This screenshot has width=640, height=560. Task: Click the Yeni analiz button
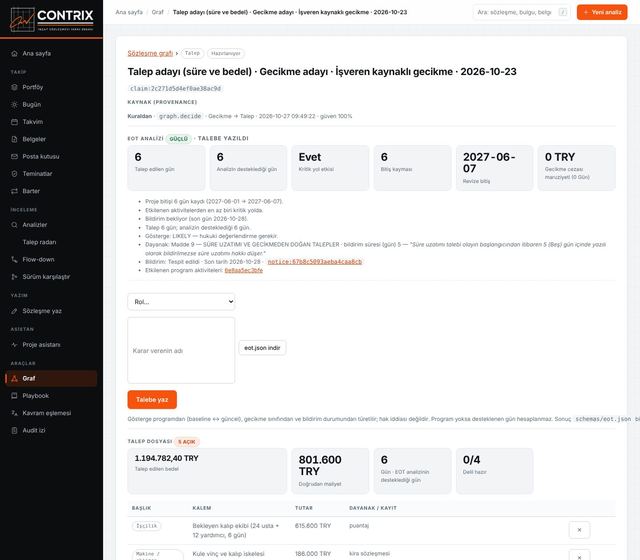[602, 12]
